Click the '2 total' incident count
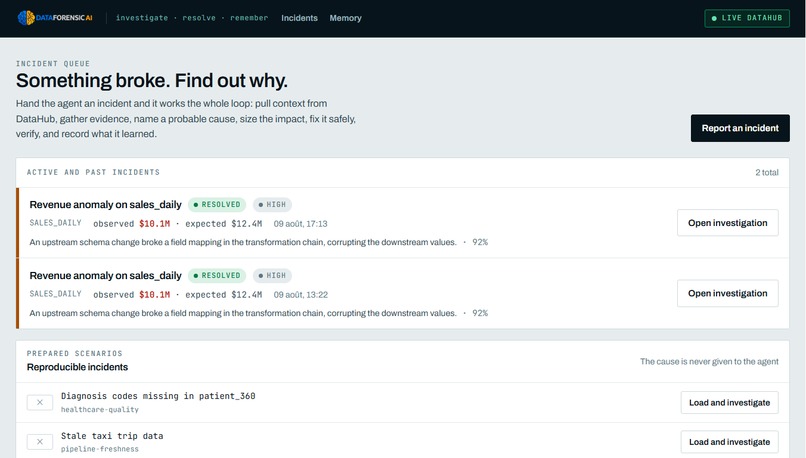The image size is (806, 458). 766,172
